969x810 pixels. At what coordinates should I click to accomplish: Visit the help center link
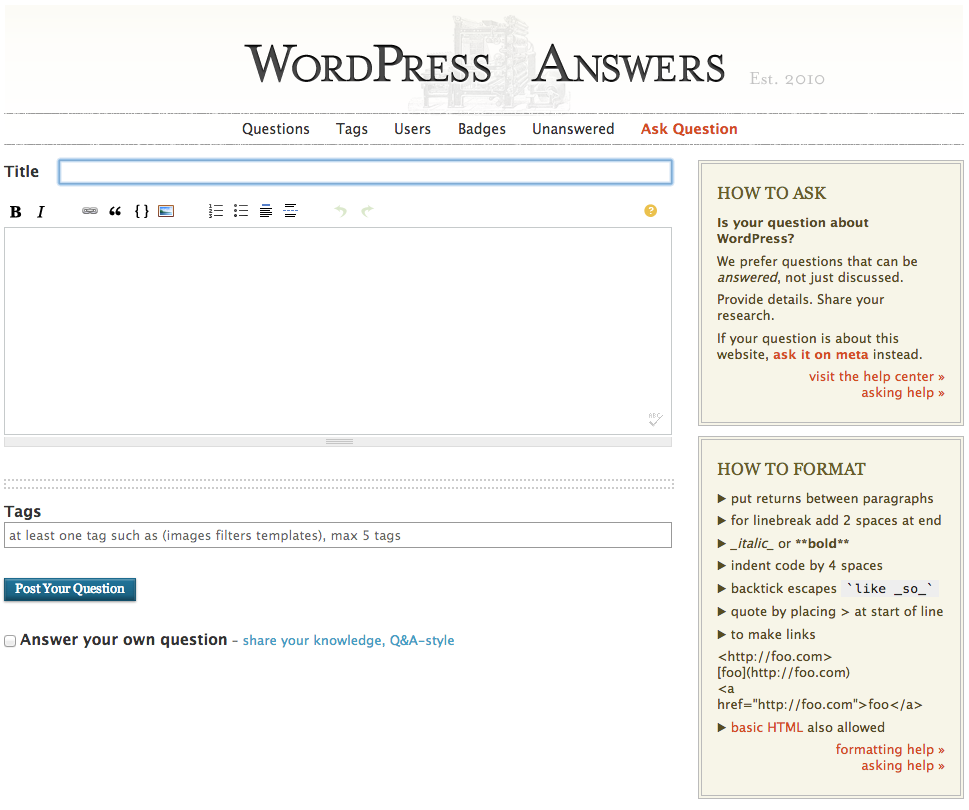pos(876,376)
